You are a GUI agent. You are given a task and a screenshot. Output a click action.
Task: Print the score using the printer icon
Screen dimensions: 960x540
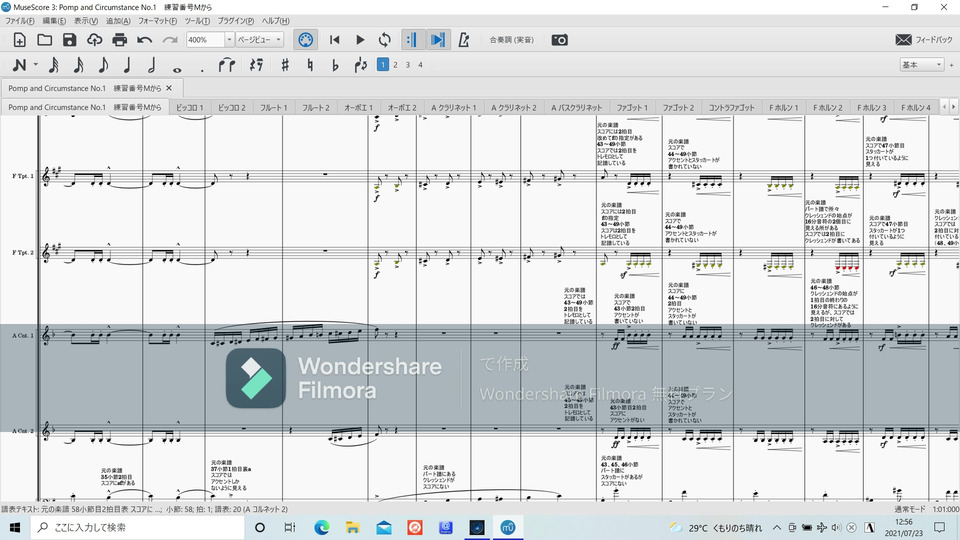tap(119, 40)
